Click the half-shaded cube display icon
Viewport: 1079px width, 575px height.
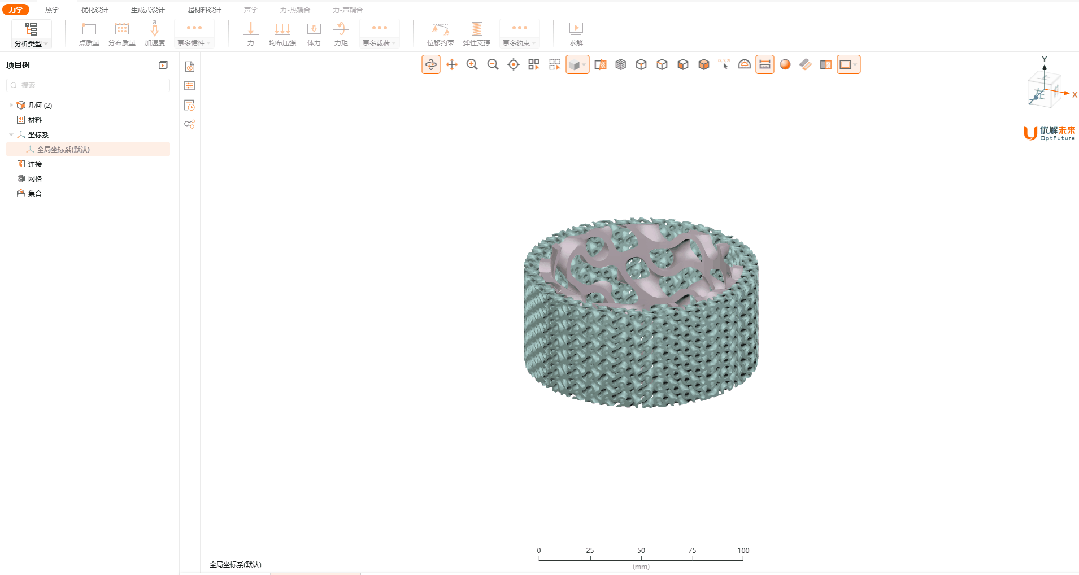(683, 65)
